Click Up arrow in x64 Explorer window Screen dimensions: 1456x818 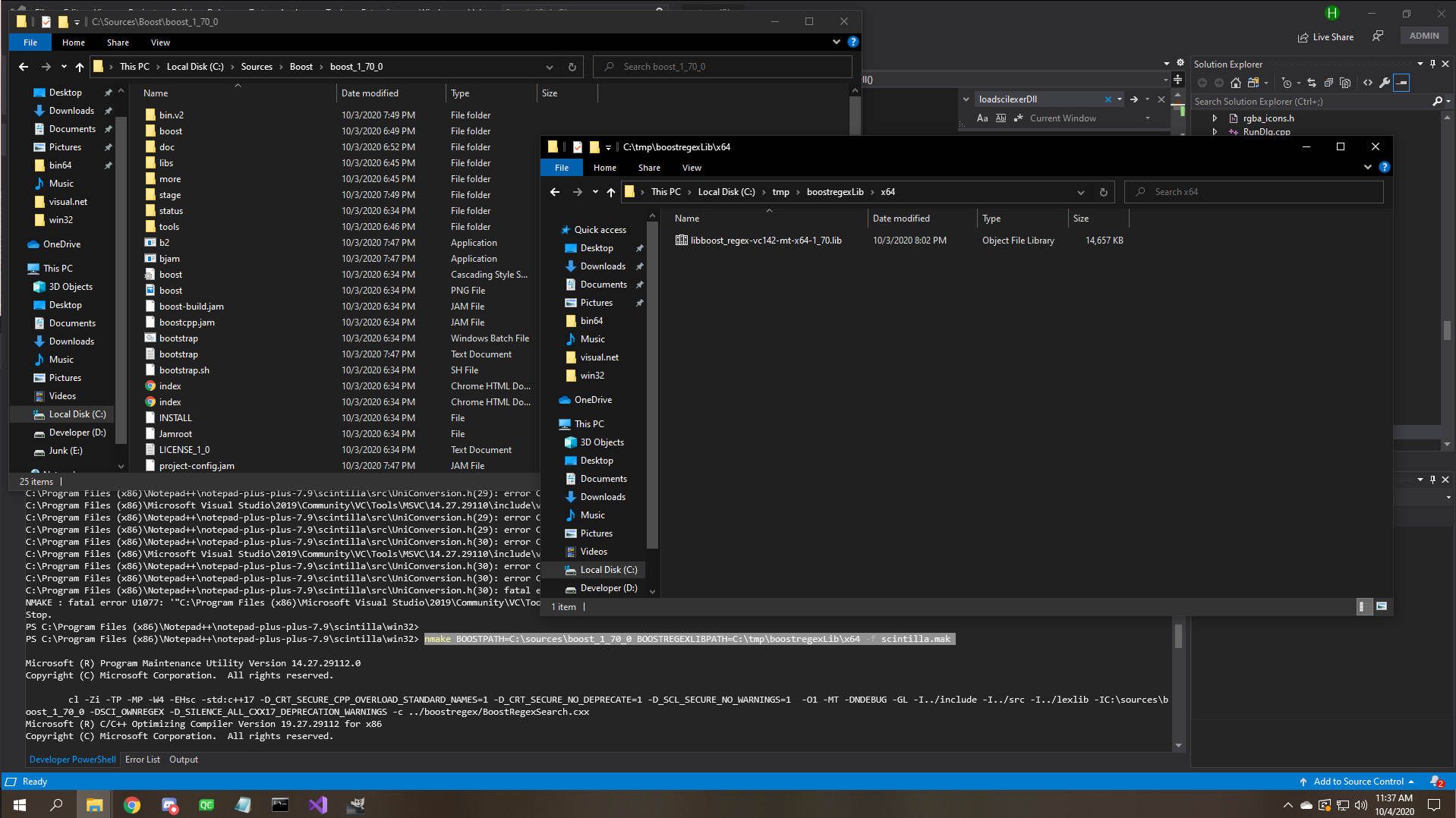pyautogui.click(x=611, y=192)
